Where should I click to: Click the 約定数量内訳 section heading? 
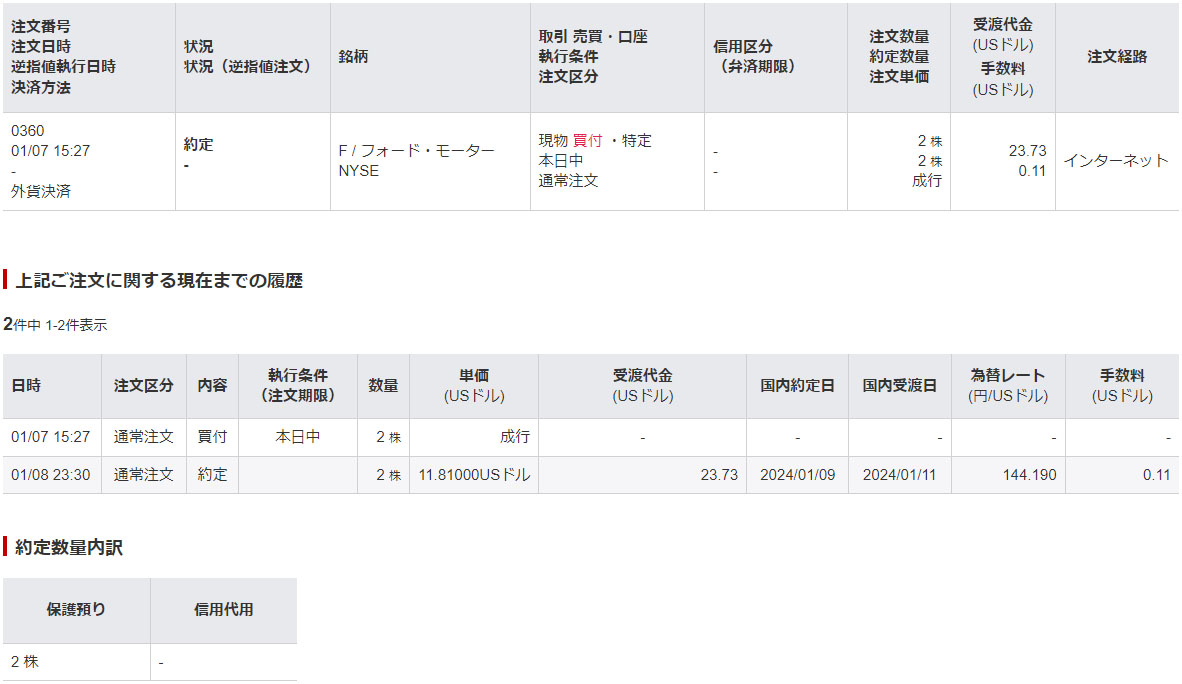[x=69, y=548]
